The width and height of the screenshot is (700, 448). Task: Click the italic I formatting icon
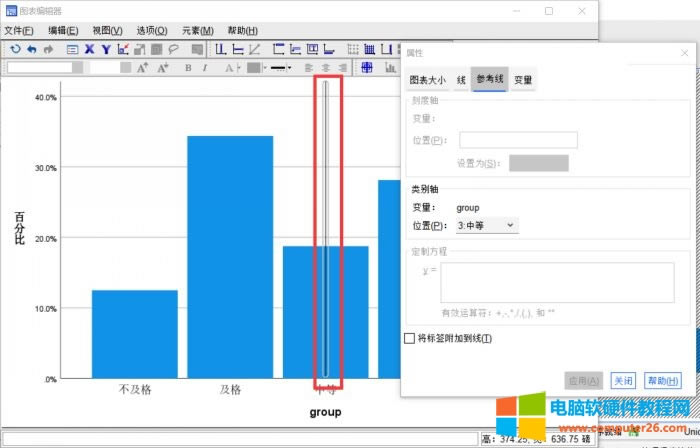(x=205, y=68)
